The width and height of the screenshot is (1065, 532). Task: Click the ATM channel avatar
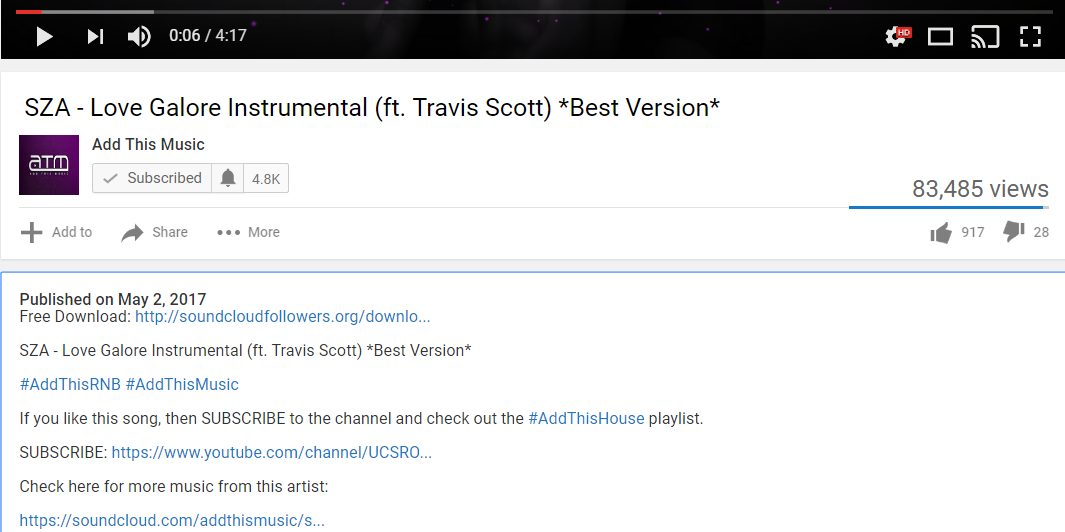click(49, 165)
